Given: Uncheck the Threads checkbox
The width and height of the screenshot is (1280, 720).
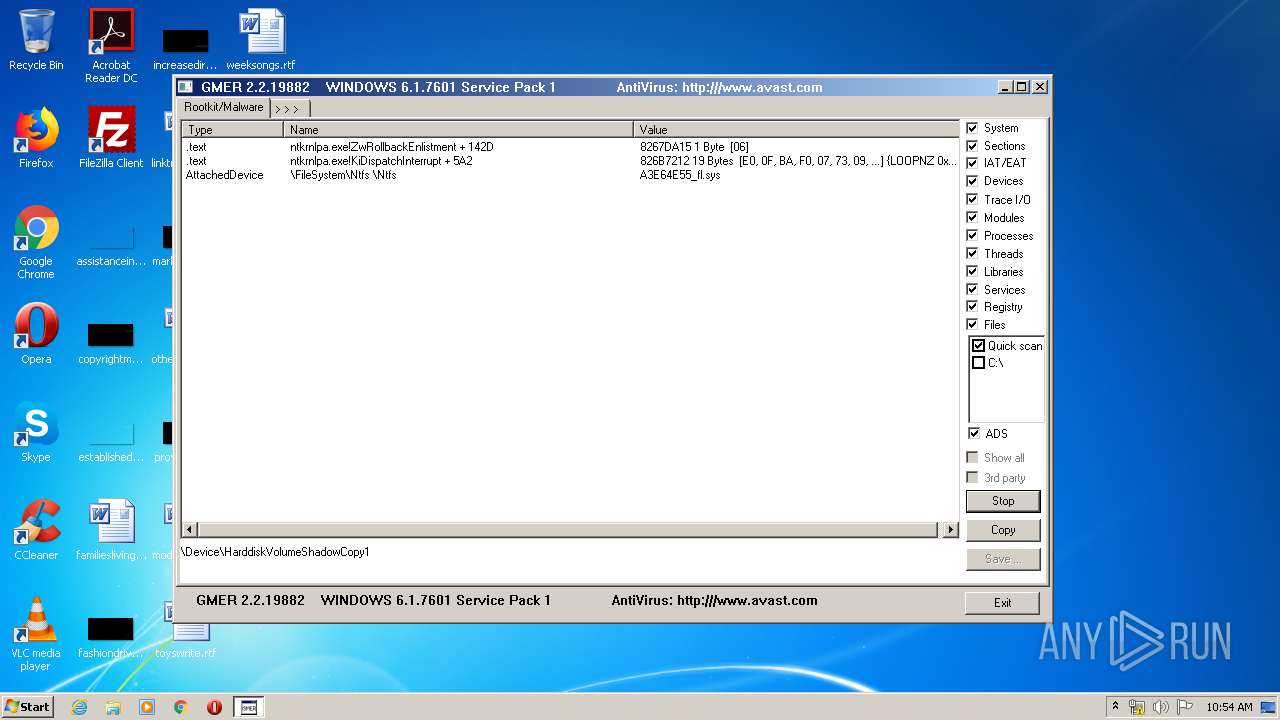Looking at the screenshot, I should 972,254.
